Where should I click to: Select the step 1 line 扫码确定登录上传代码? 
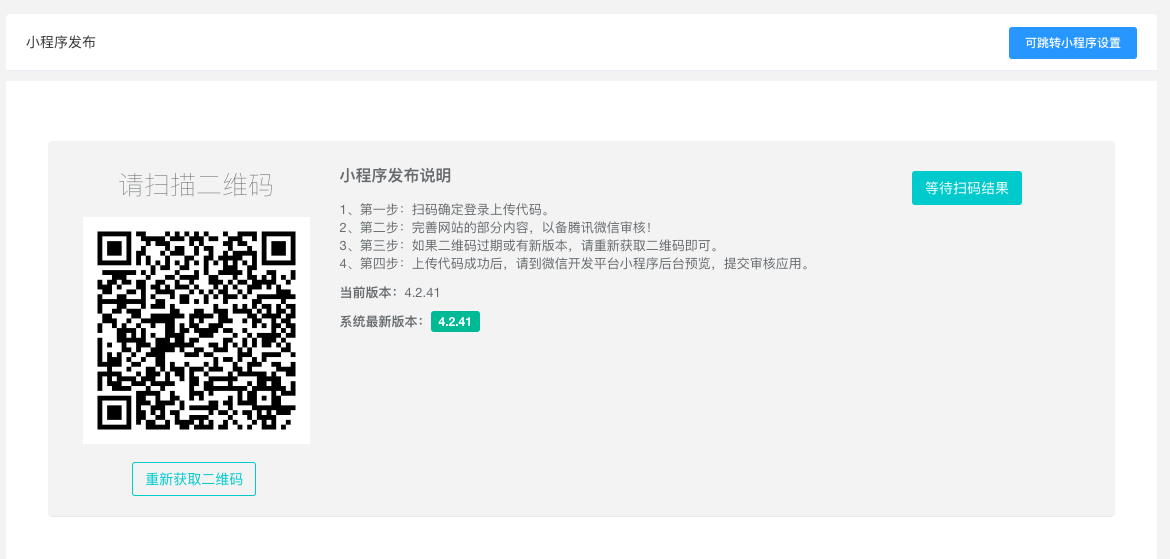point(445,209)
